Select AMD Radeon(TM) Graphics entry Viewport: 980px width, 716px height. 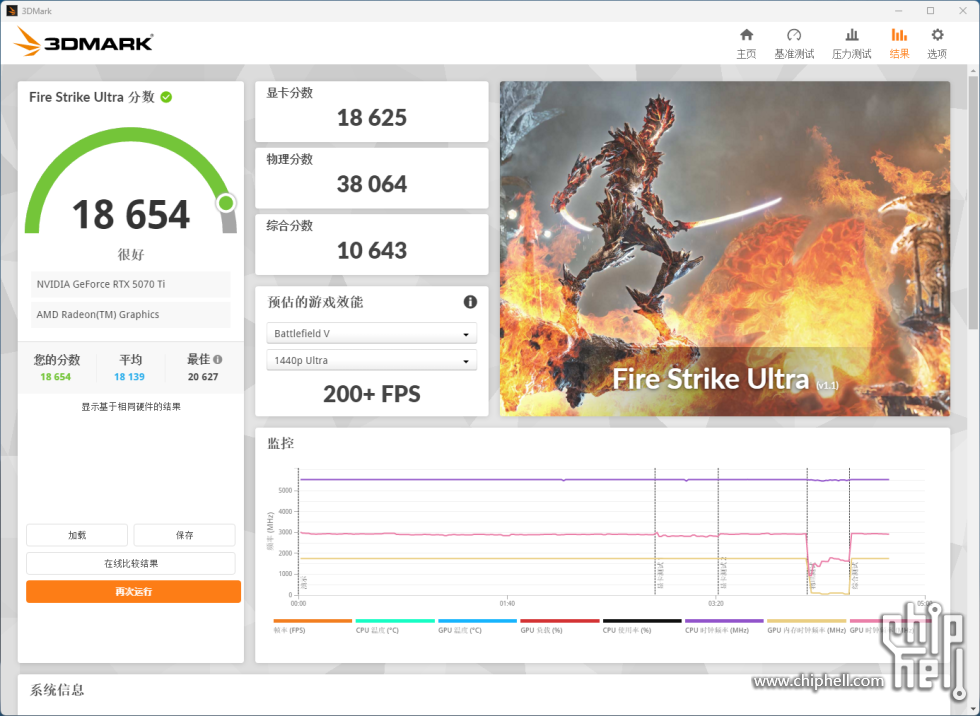coord(131,314)
